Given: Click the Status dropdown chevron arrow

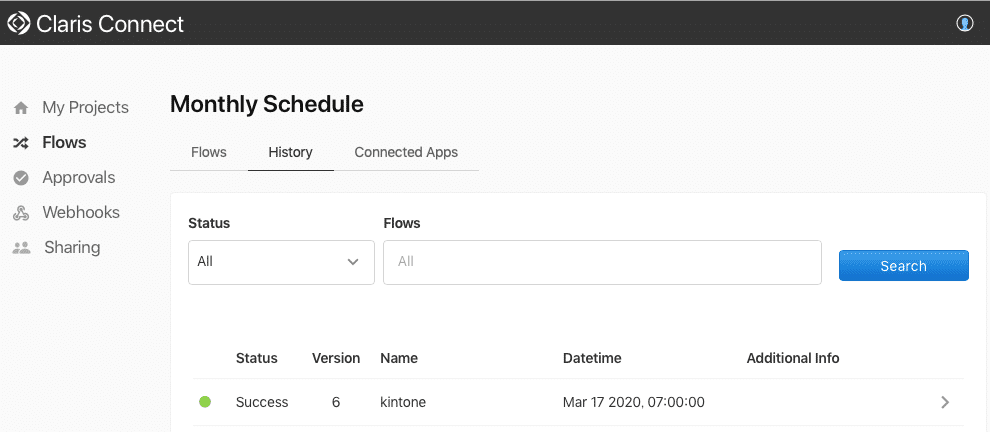Looking at the screenshot, I should (353, 262).
